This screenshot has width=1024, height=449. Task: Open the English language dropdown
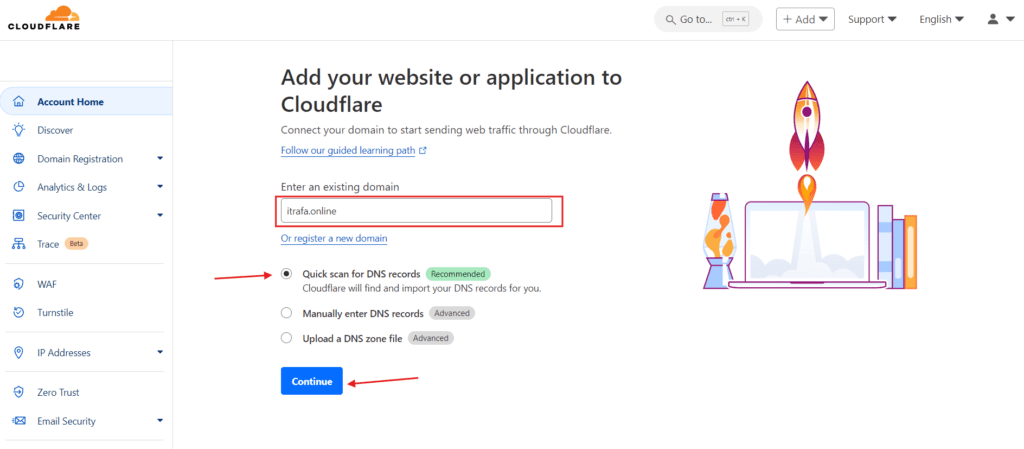[x=941, y=20]
